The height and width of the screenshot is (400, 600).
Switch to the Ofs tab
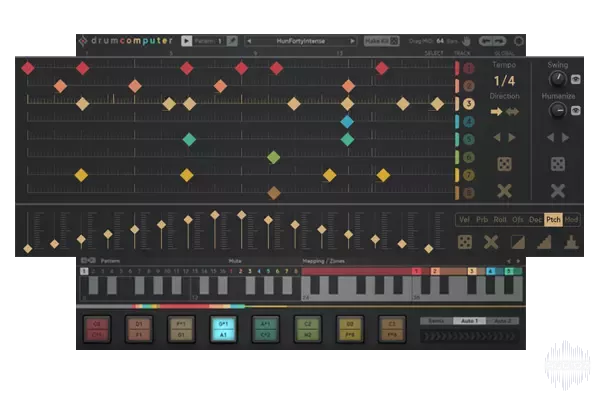click(518, 220)
